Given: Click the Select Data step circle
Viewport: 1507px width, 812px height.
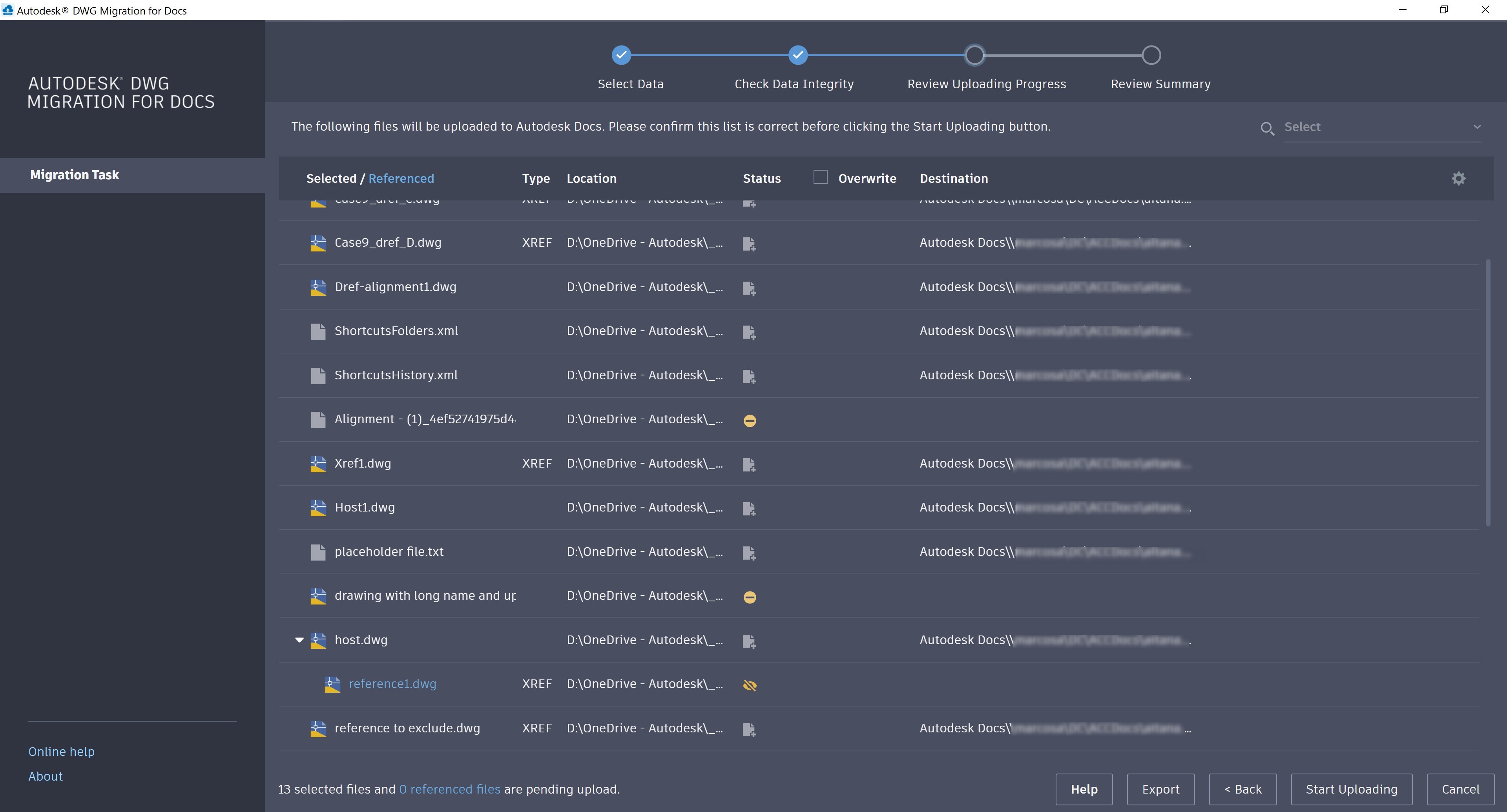Looking at the screenshot, I should (621, 55).
